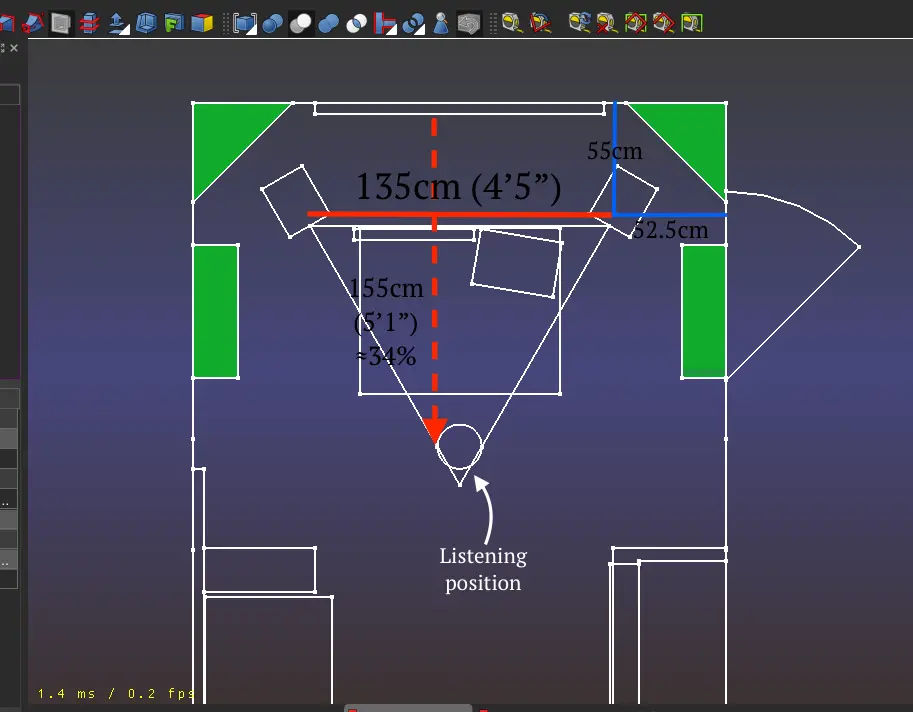The width and height of the screenshot is (913, 712).
Task: Run the Check geometry tool
Action: click(x=441, y=23)
